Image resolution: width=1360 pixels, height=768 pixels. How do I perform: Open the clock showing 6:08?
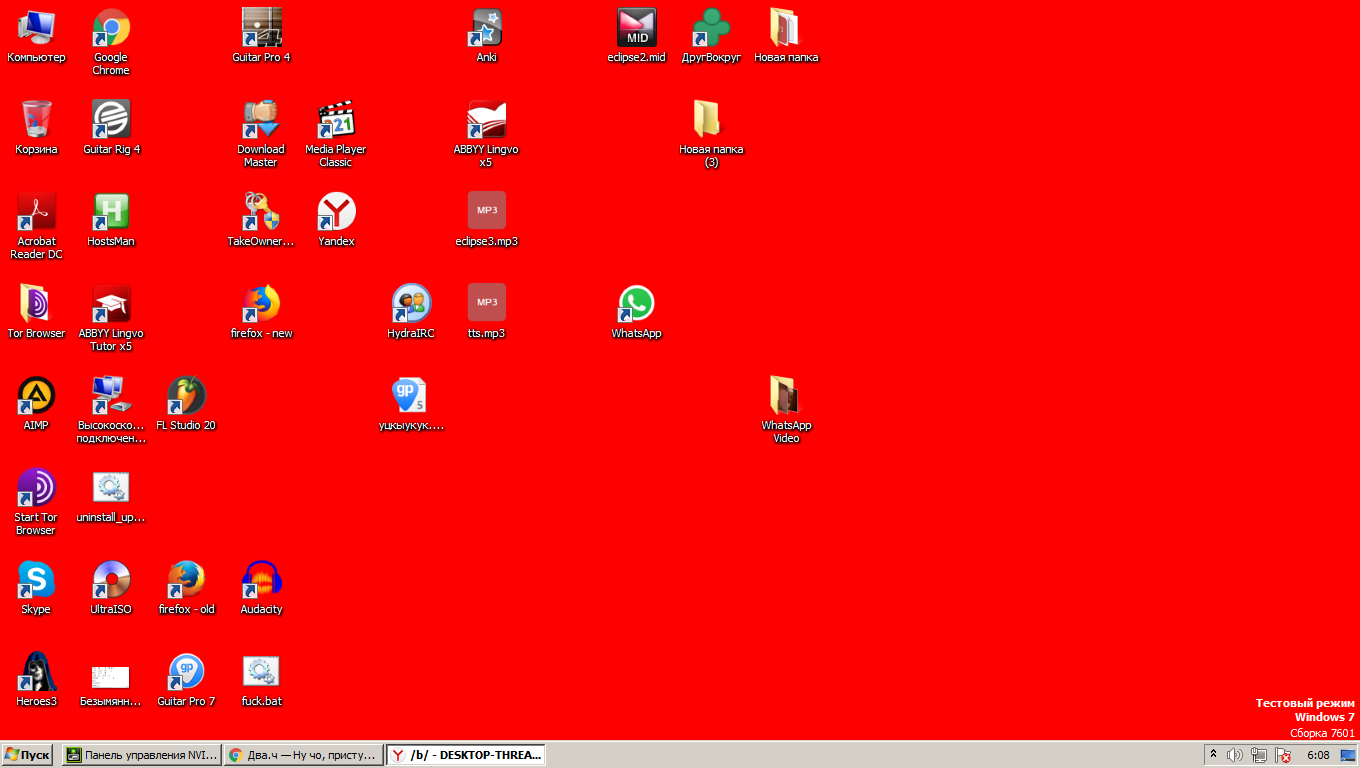click(x=1318, y=755)
